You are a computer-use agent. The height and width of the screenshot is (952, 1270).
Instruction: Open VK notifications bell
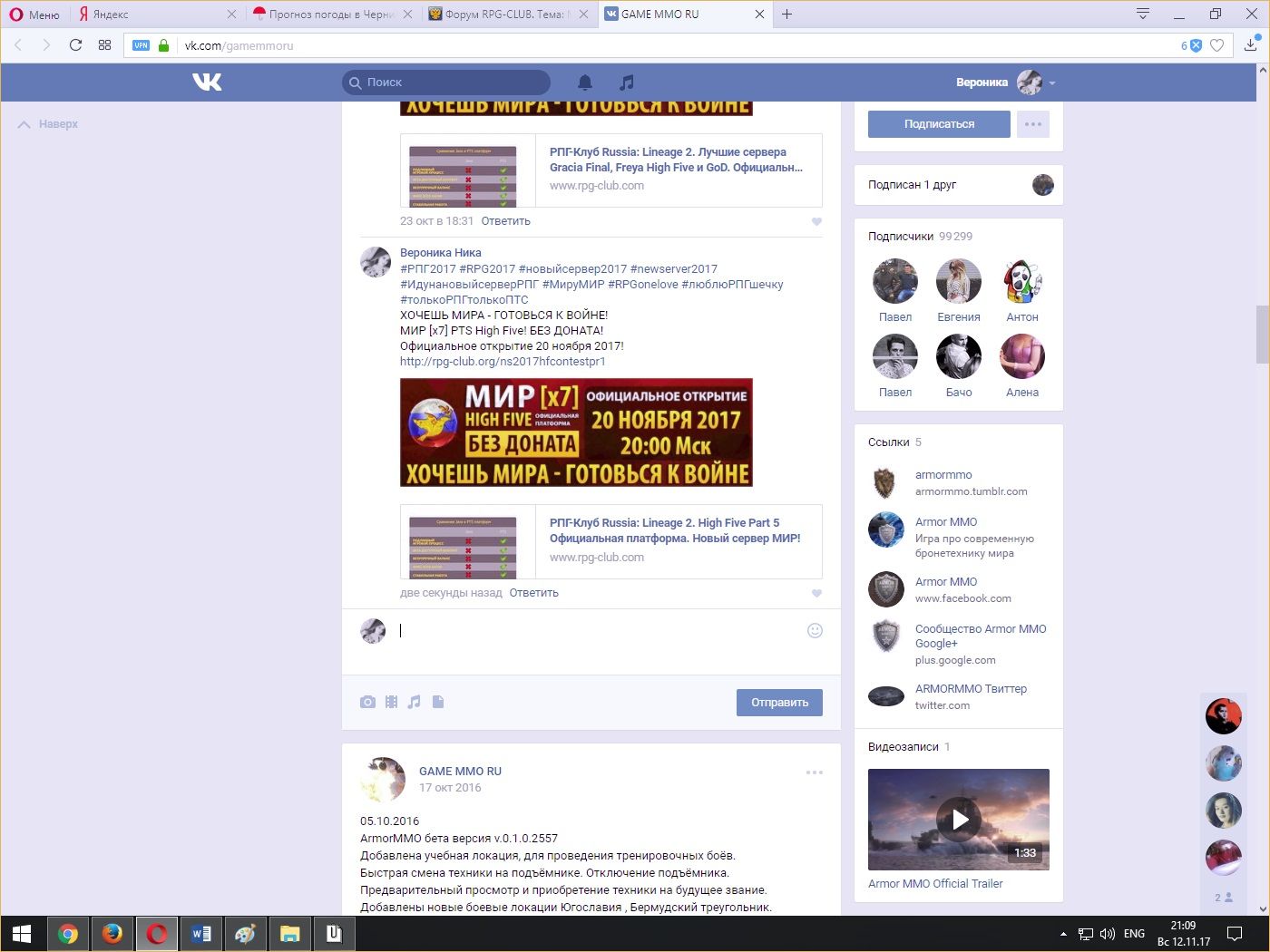tap(585, 83)
